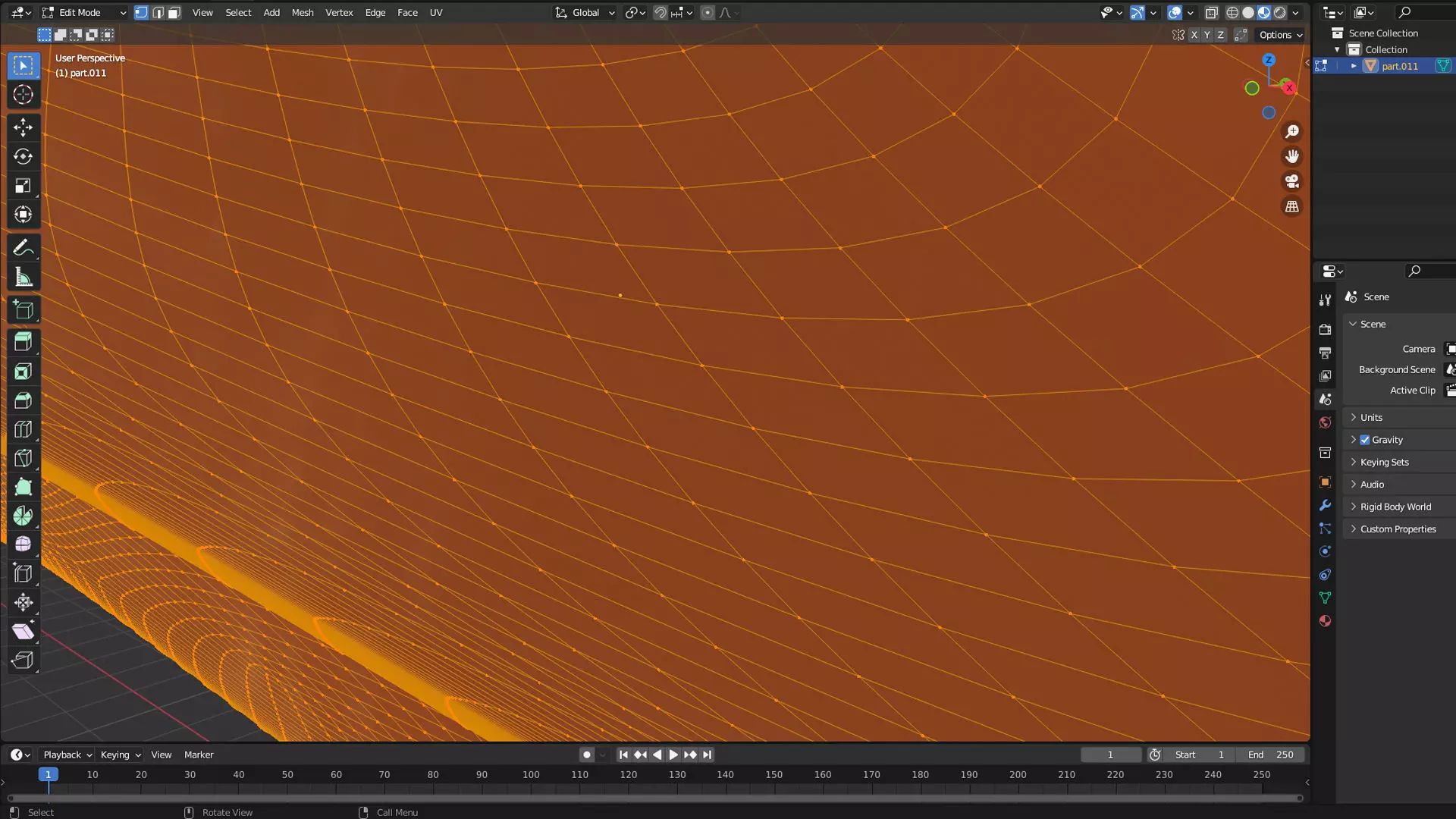This screenshot has width=1456, height=819.
Task: Activate the Knife tool
Action: click(x=23, y=458)
